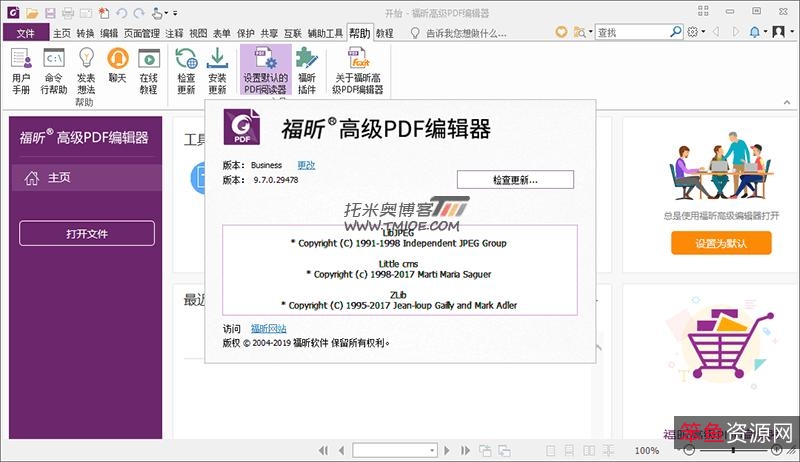800x462 pixels.
Task: Select single page view in status bar
Action: tap(551, 450)
